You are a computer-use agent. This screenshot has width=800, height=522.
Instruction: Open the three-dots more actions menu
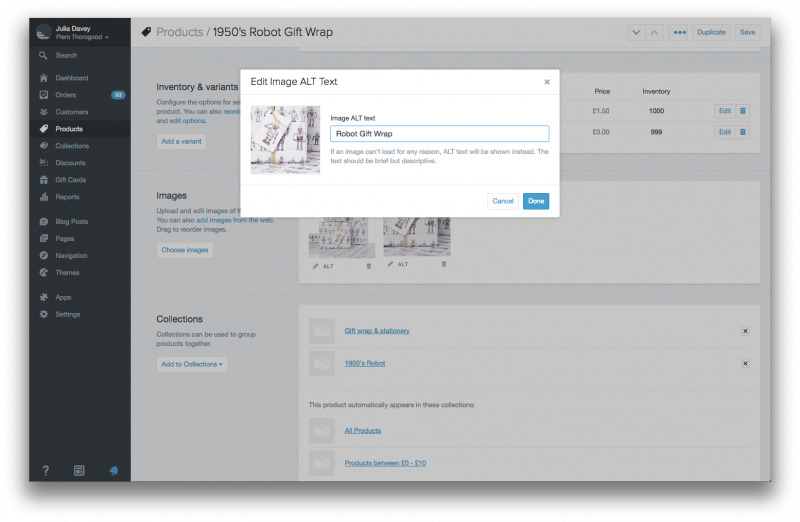click(679, 32)
